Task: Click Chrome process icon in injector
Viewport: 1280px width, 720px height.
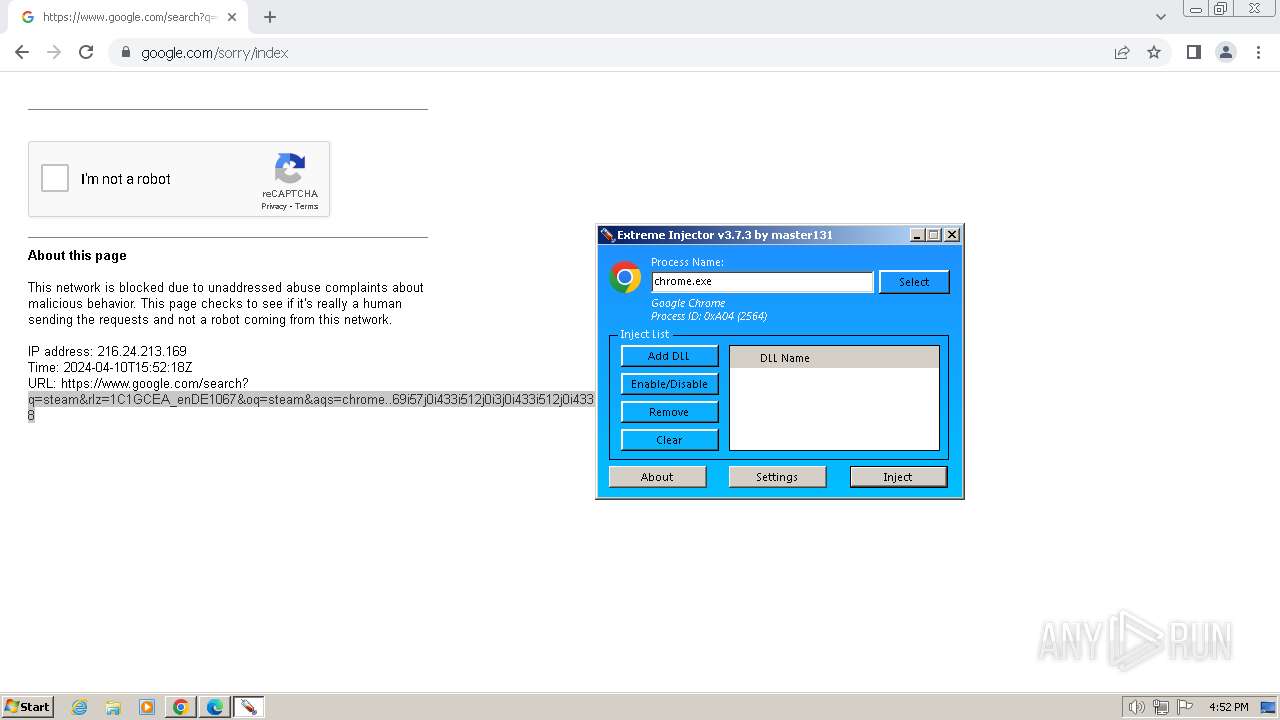Action: pos(625,277)
